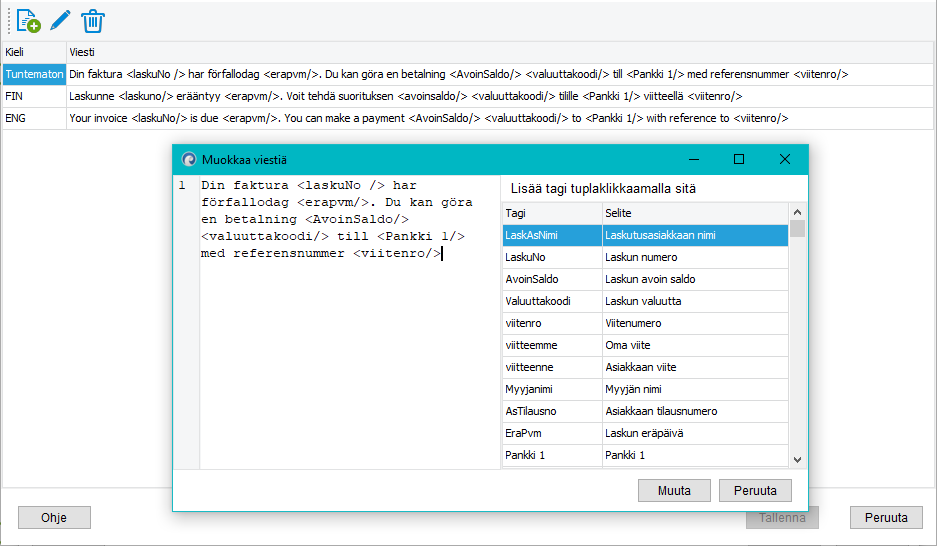937x546 pixels.
Task: Click the description 'Myyjän nimi'
Action: click(695, 389)
